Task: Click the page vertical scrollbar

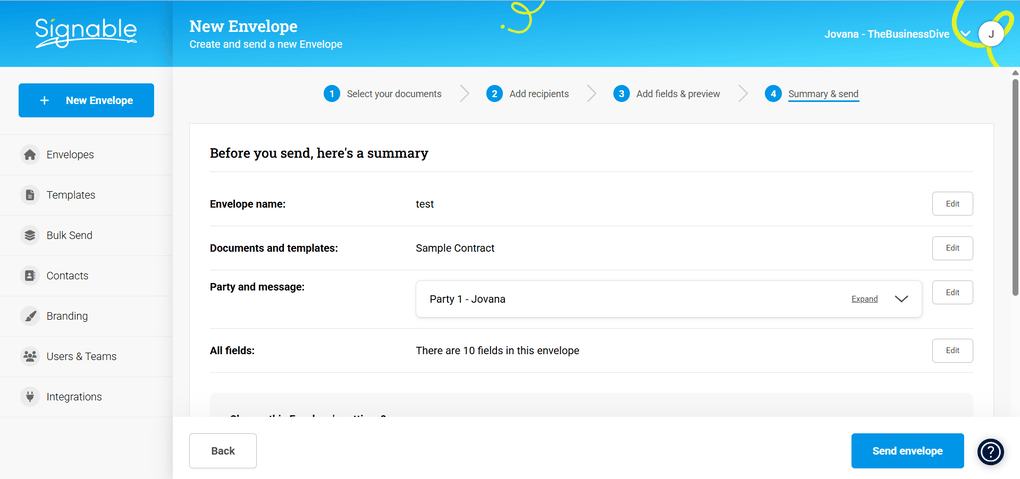Action: coord(1015,189)
